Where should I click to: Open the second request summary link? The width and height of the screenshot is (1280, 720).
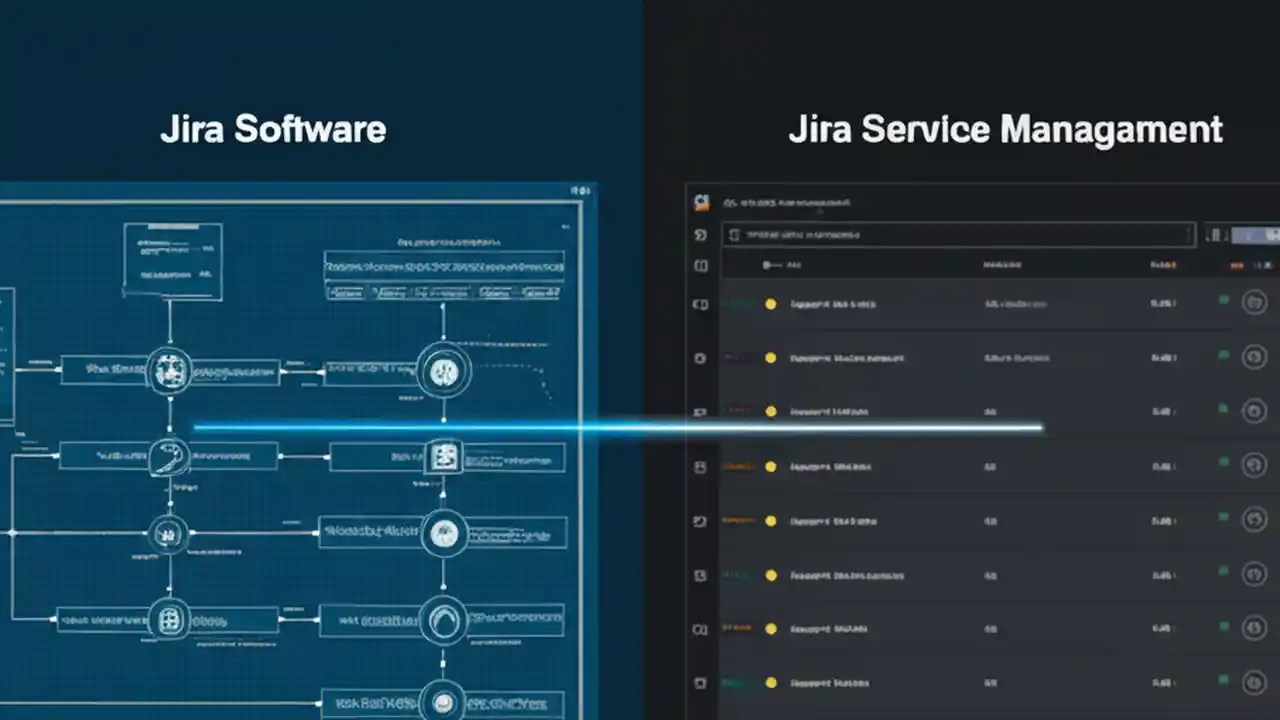[845, 357]
